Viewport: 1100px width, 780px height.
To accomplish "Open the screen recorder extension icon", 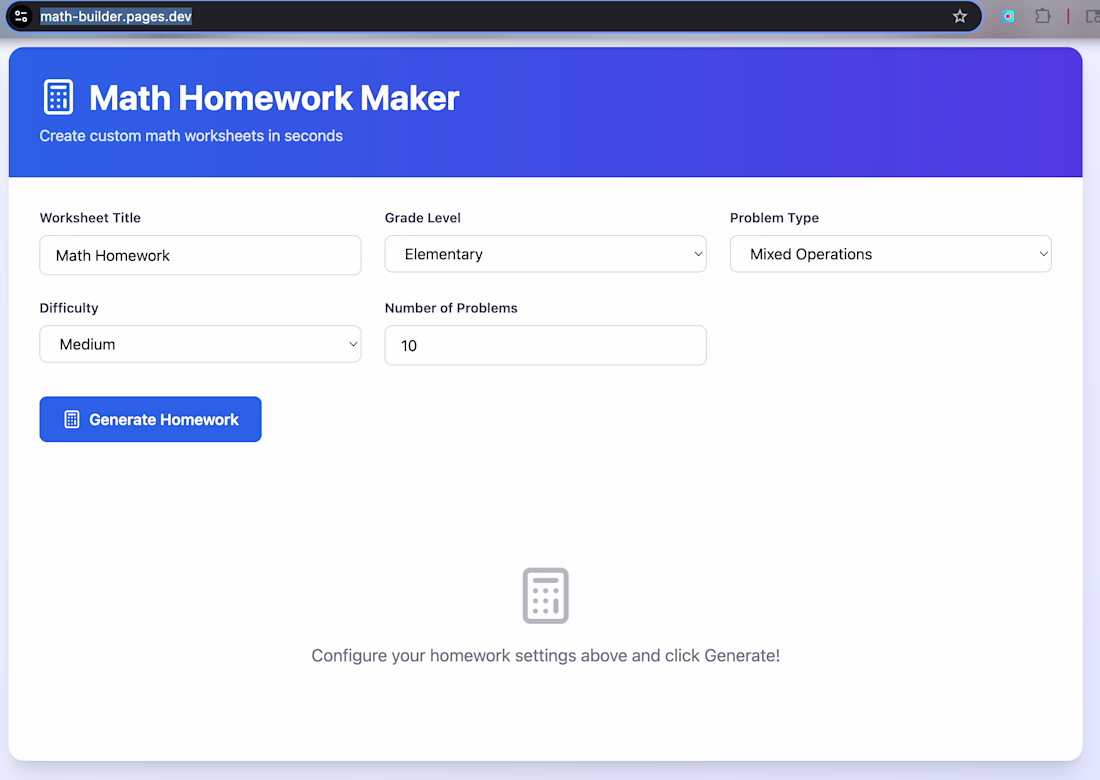I will click(1008, 16).
